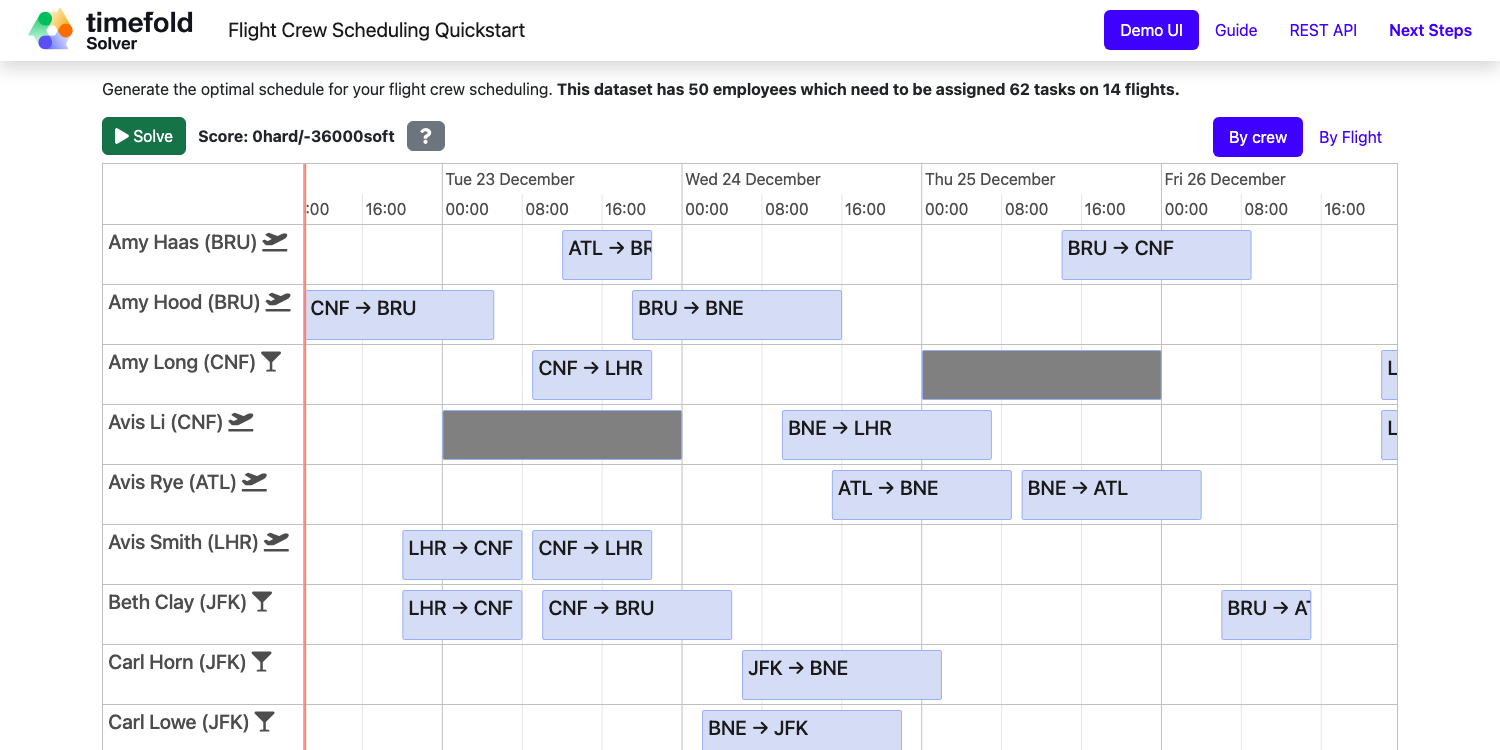The height and width of the screenshot is (750, 1500).
Task: Click the Thu 25 December date header
Action: point(990,179)
